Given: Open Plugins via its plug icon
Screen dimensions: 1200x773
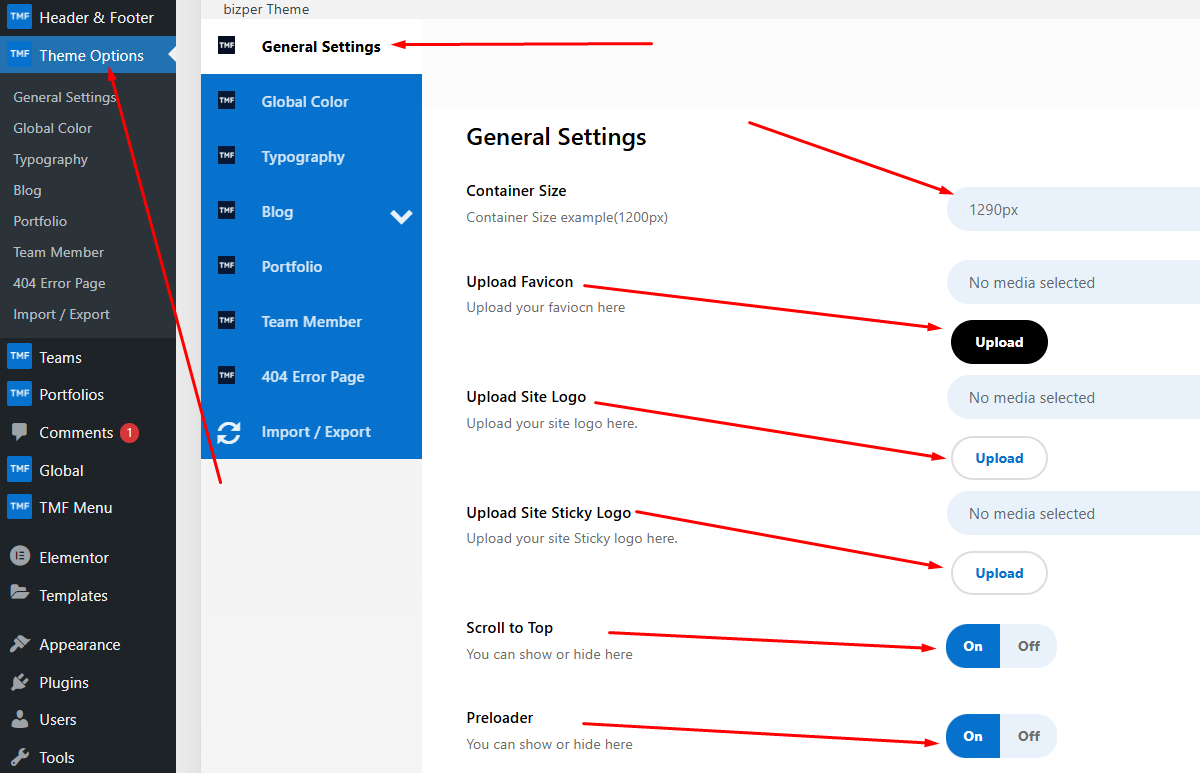Looking at the screenshot, I should coord(20,682).
